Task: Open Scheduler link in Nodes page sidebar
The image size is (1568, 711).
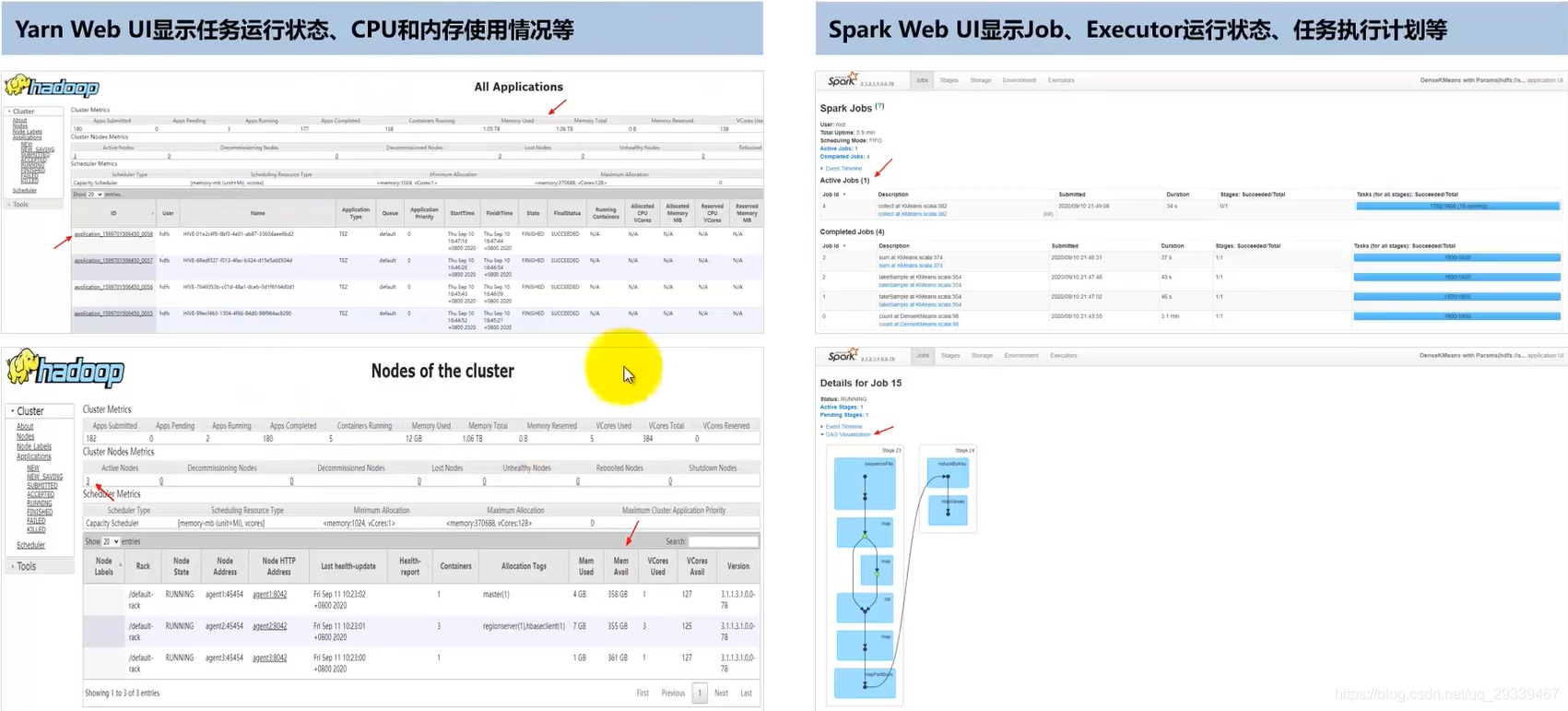Action: (30, 545)
